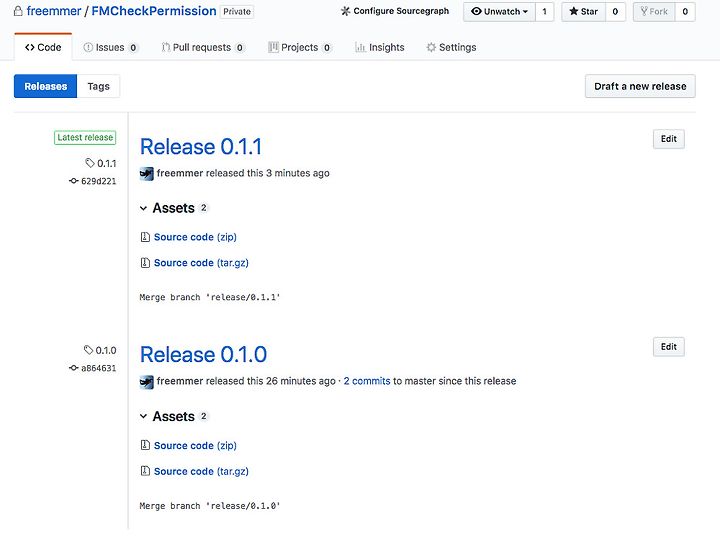Viewport: 720px width, 545px height.
Task: Download Source code (zip) for Release 0.1.1
Action: 195,237
